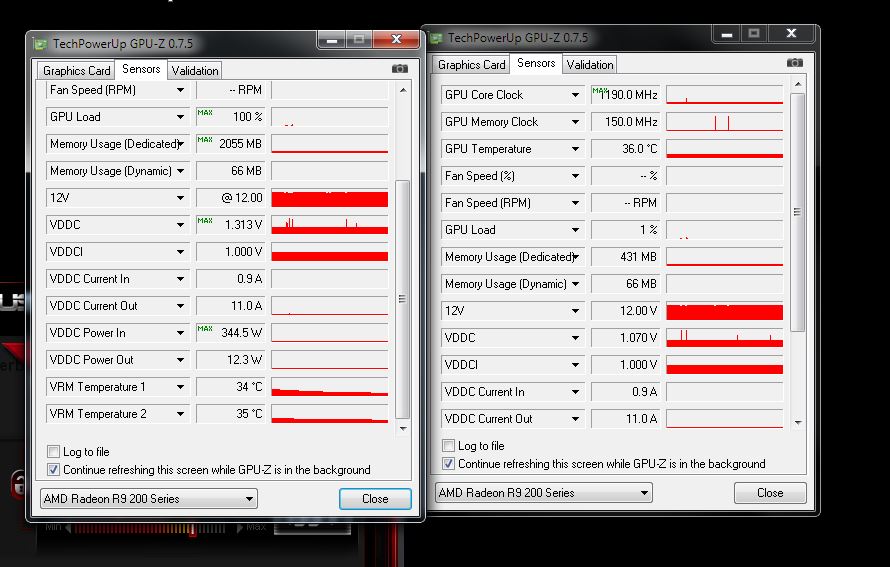Select Sensors tab in right GPU-Z window
The width and height of the screenshot is (890, 567).
[x=536, y=63]
